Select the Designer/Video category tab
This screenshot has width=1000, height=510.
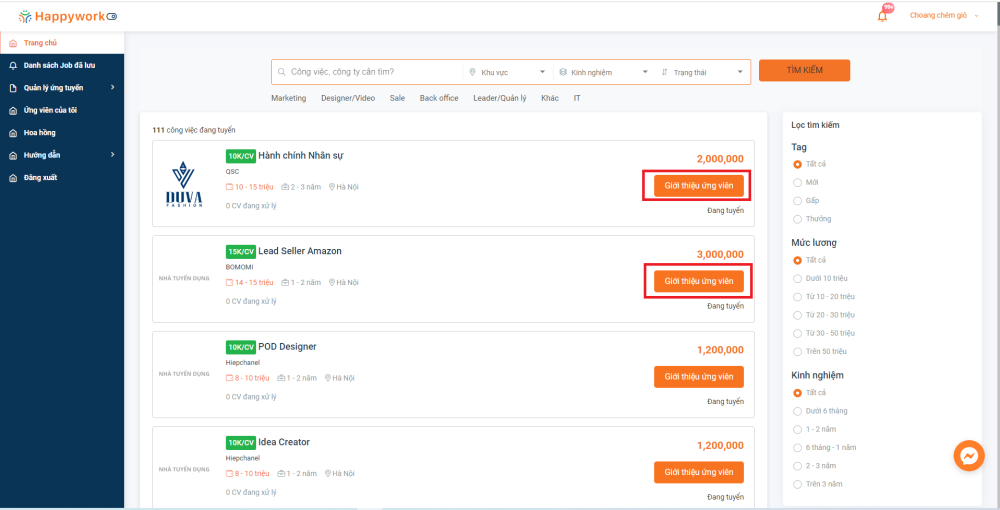pos(347,98)
